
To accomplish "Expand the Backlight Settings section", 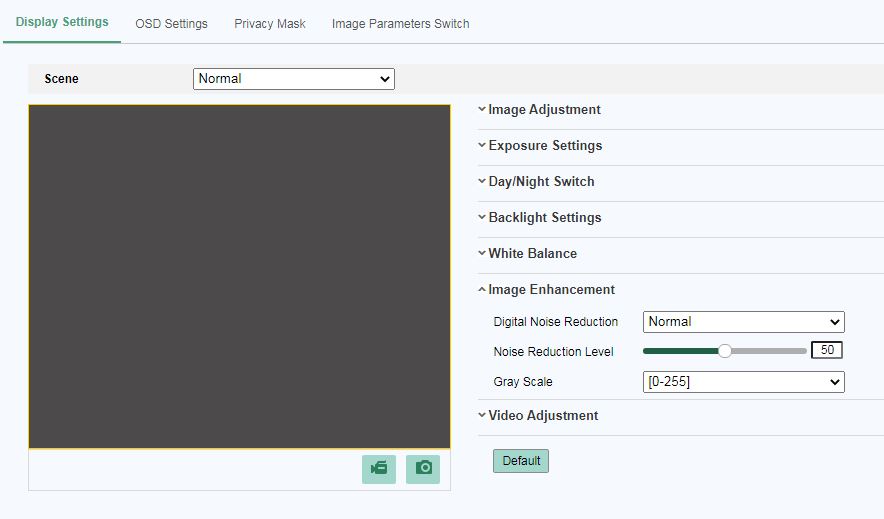I will [544, 218].
